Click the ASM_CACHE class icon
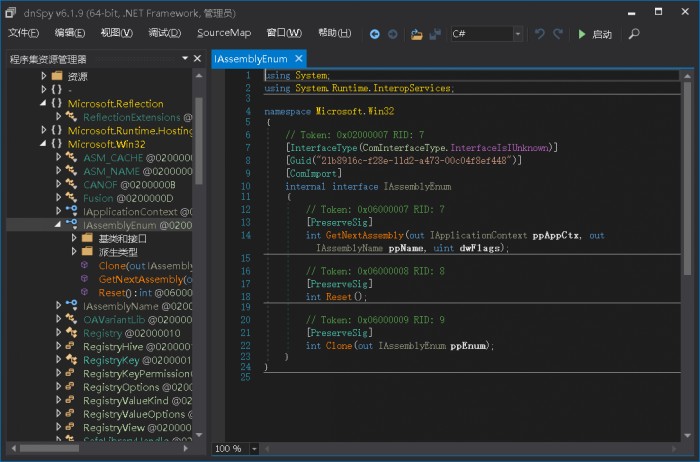This screenshot has width=700, height=462. 71,157
